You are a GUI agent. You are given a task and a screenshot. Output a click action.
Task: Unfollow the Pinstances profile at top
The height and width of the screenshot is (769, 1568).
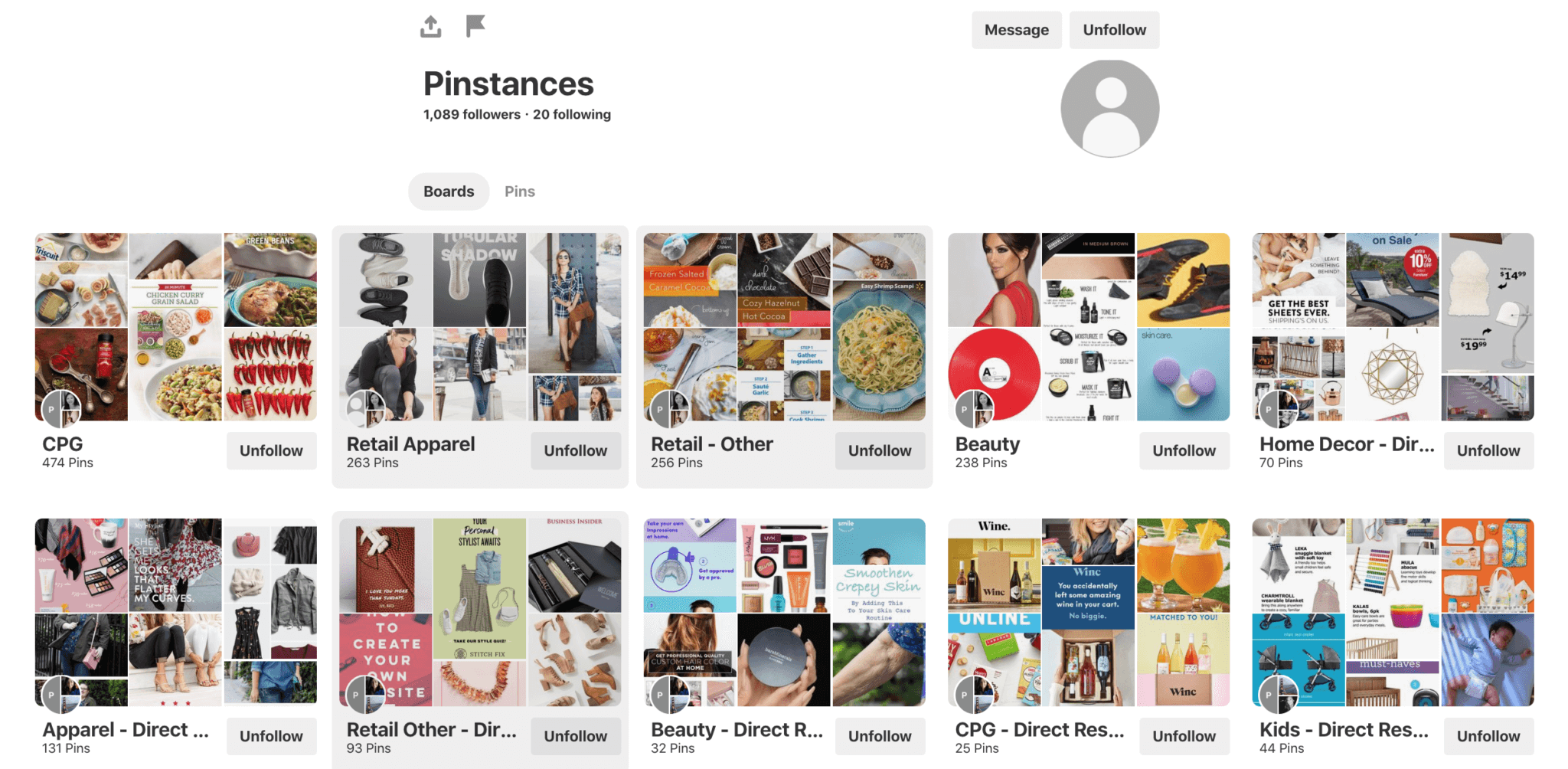[1114, 30]
